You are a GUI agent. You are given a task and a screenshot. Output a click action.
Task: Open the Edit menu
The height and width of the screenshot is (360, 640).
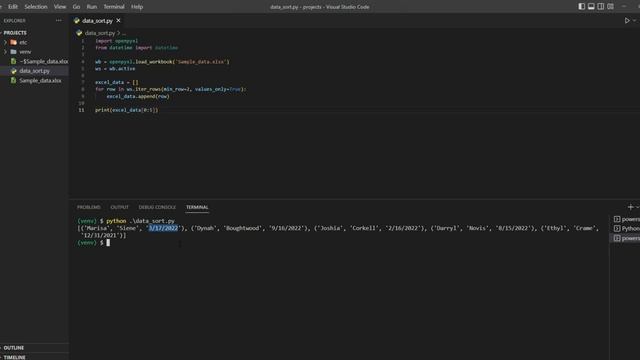click(13, 7)
